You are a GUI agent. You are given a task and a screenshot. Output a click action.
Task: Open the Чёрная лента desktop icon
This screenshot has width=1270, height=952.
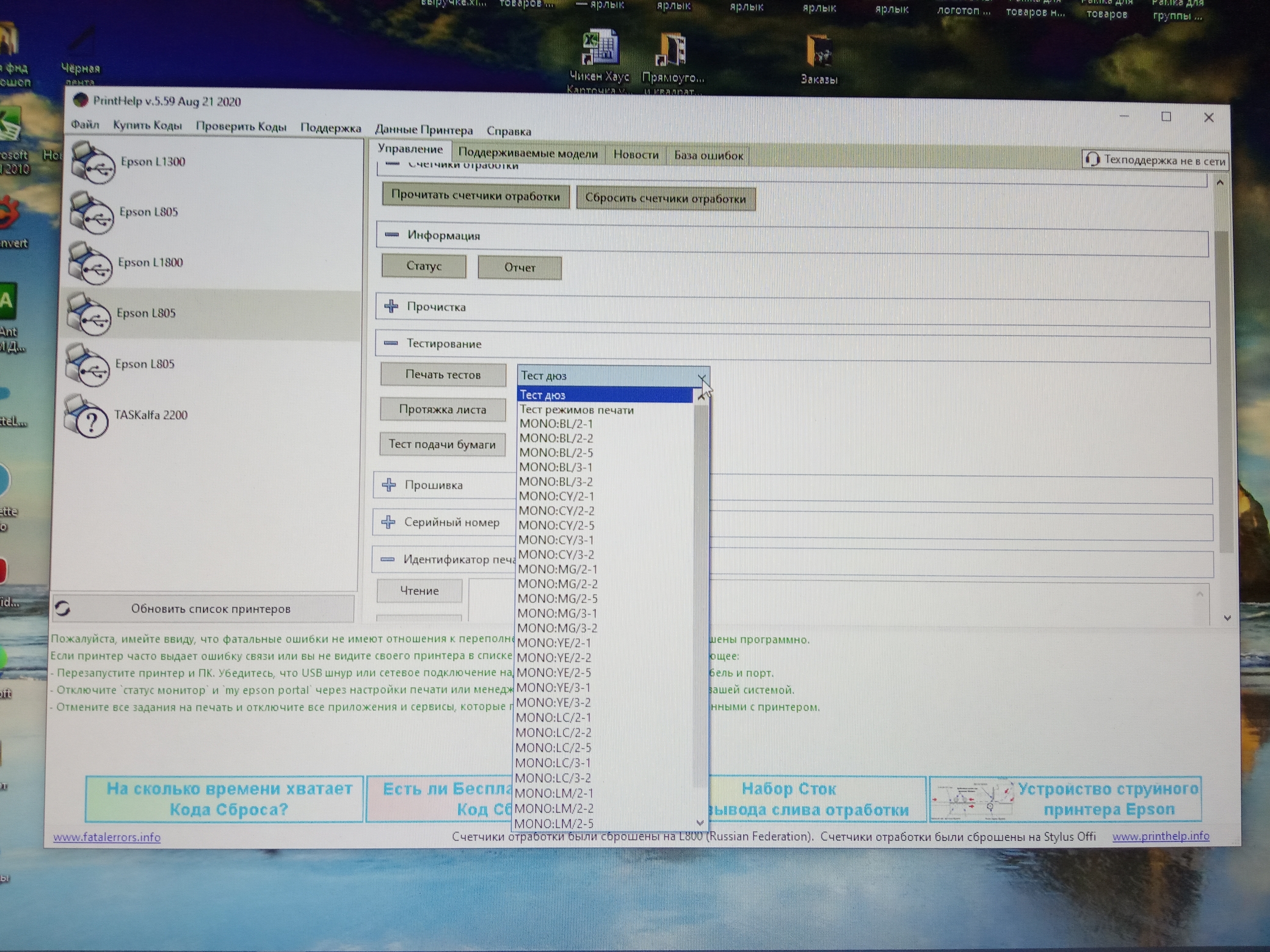(81, 56)
